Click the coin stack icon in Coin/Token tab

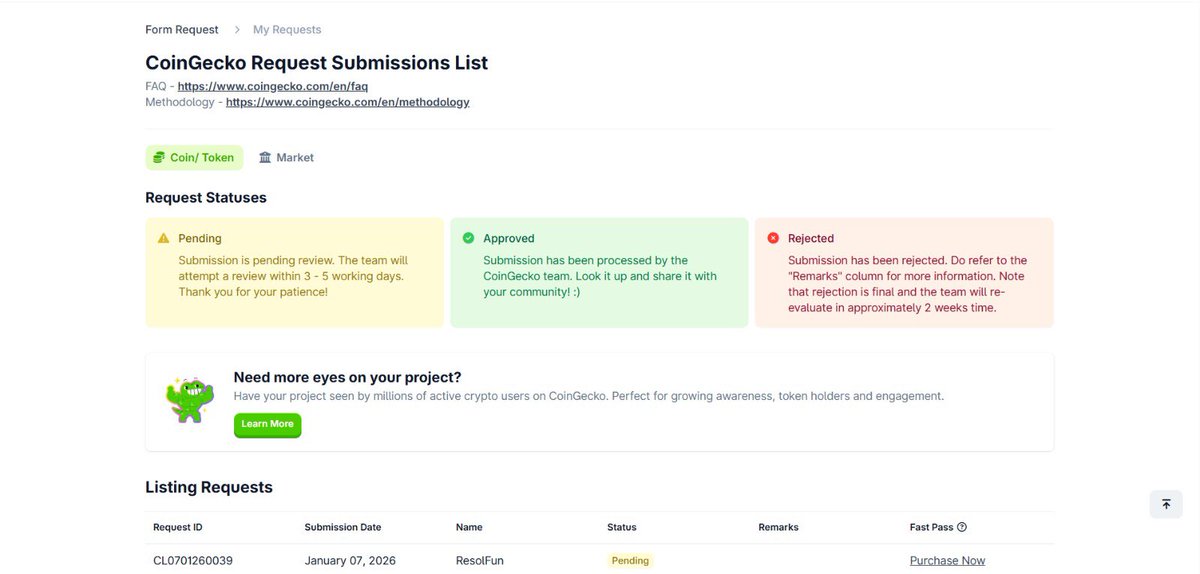click(159, 157)
